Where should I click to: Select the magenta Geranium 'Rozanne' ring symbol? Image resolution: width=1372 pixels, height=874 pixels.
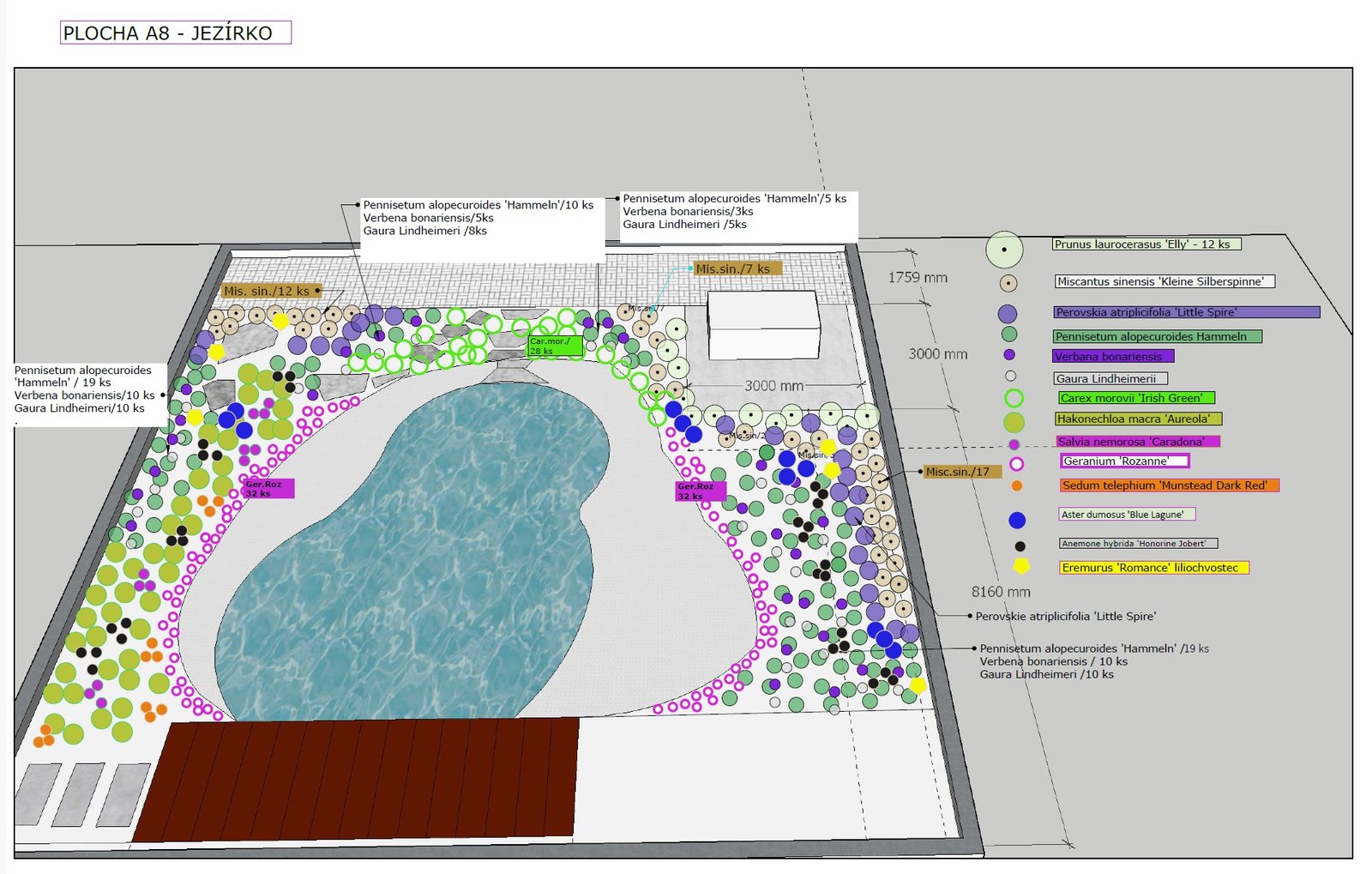(x=1016, y=464)
